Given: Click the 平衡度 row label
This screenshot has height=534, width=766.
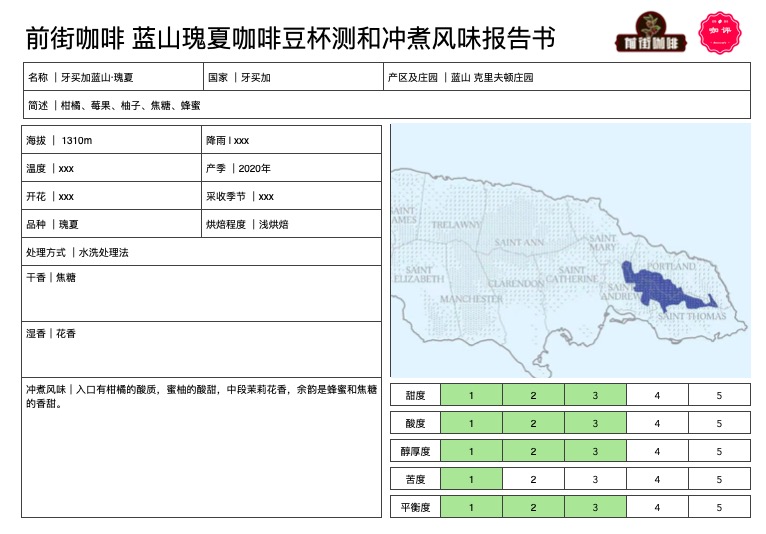Looking at the screenshot, I should coord(415,507).
